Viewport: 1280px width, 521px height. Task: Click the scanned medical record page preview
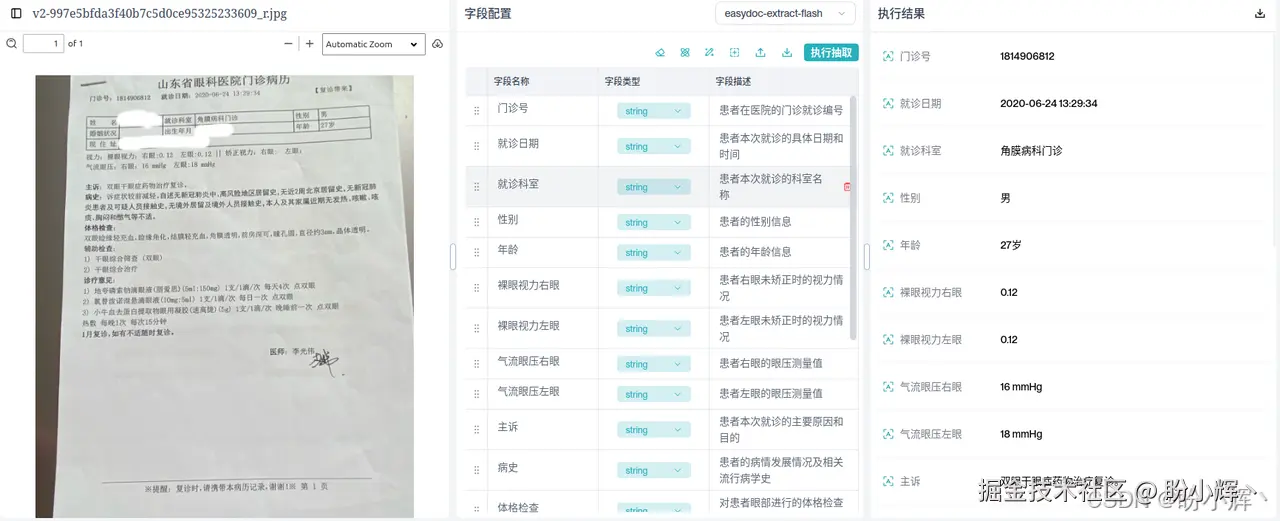(x=224, y=296)
